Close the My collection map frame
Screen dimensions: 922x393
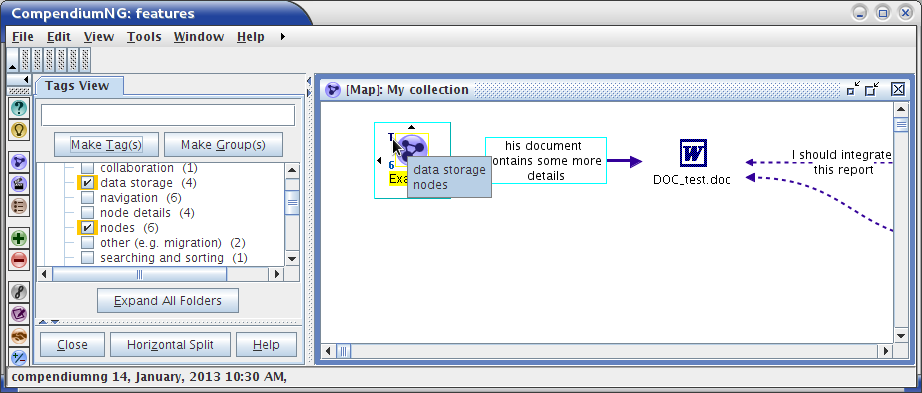click(x=897, y=89)
